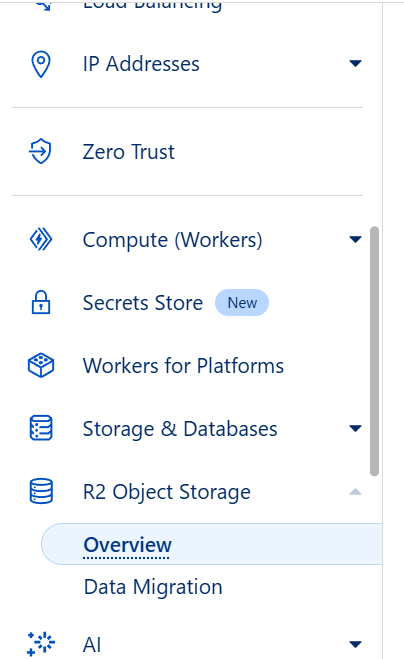
Task: Collapse the R2 Object Storage section arrow
Action: tap(355, 491)
